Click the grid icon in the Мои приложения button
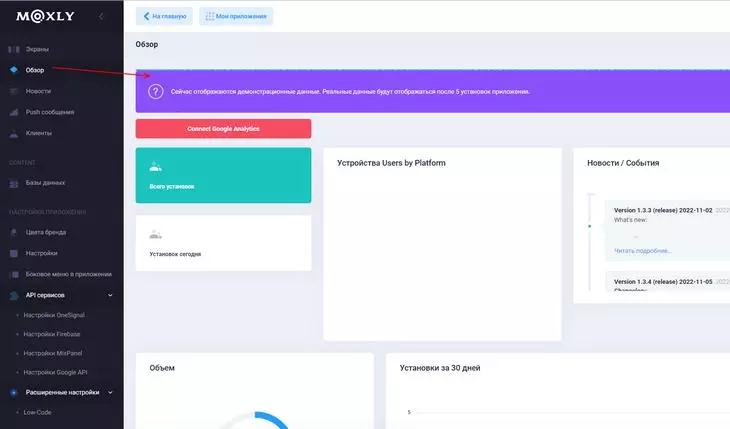The height and width of the screenshot is (429, 730). coord(210,16)
